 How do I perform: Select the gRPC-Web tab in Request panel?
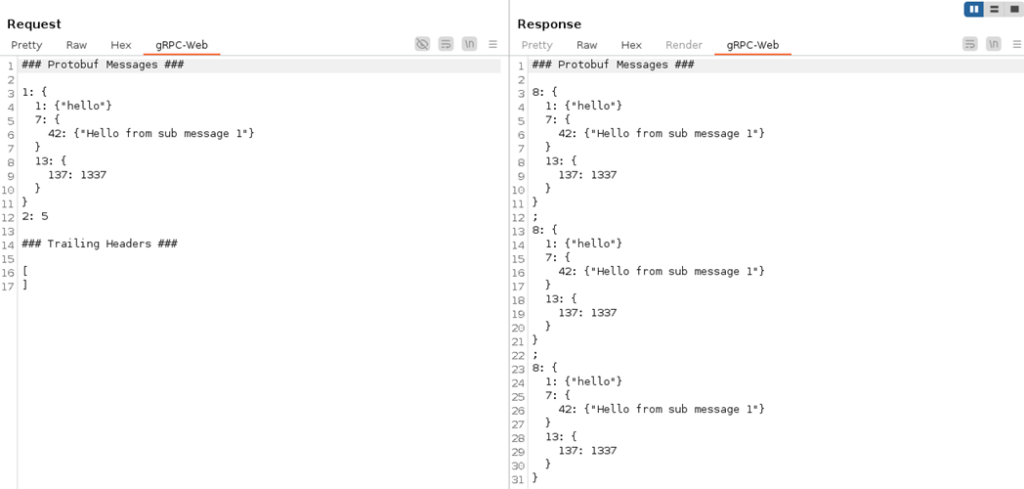pos(181,45)
